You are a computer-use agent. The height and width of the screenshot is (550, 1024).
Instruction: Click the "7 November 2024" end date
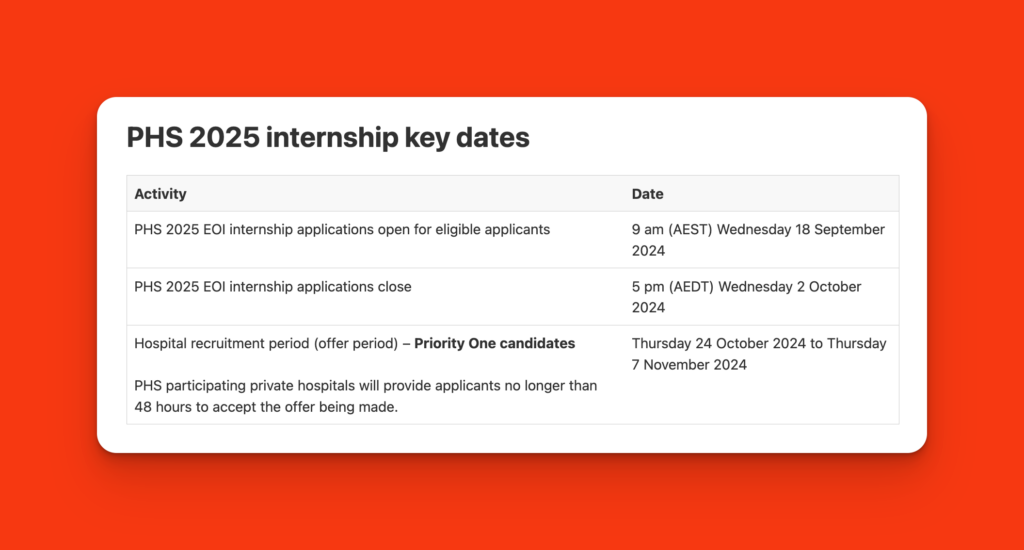(x=689, y=364)
